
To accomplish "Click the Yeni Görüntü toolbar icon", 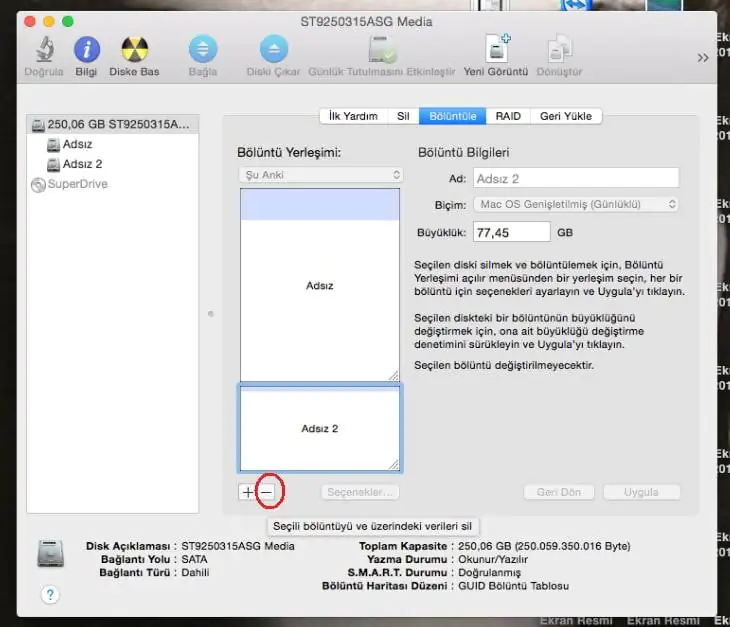I will coord(497,50).
